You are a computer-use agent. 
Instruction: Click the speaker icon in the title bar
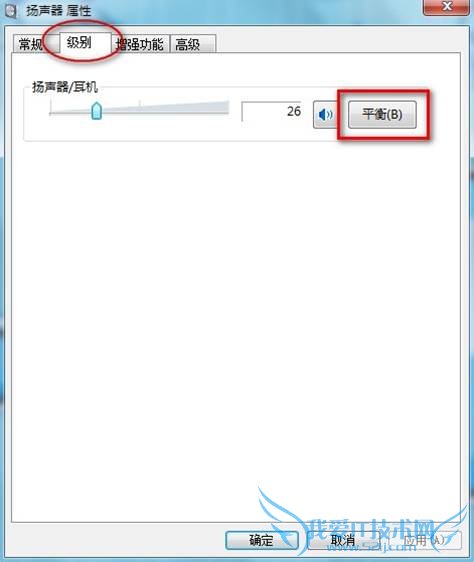pos(11,11)
